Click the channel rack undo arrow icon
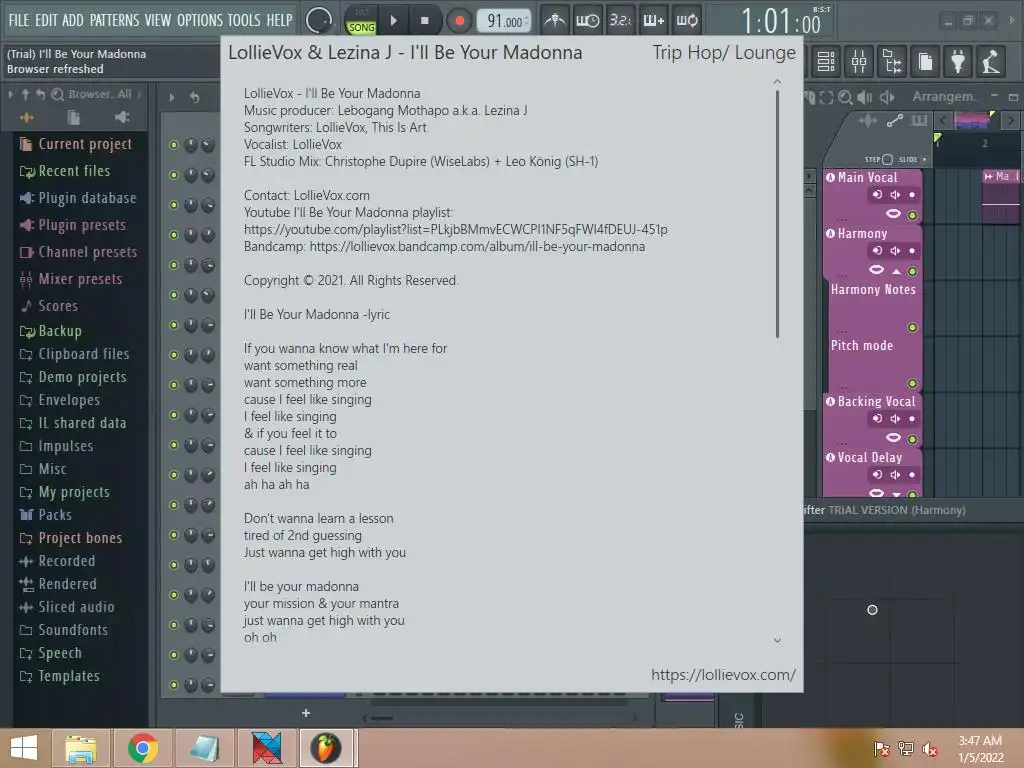 [195, 97]
